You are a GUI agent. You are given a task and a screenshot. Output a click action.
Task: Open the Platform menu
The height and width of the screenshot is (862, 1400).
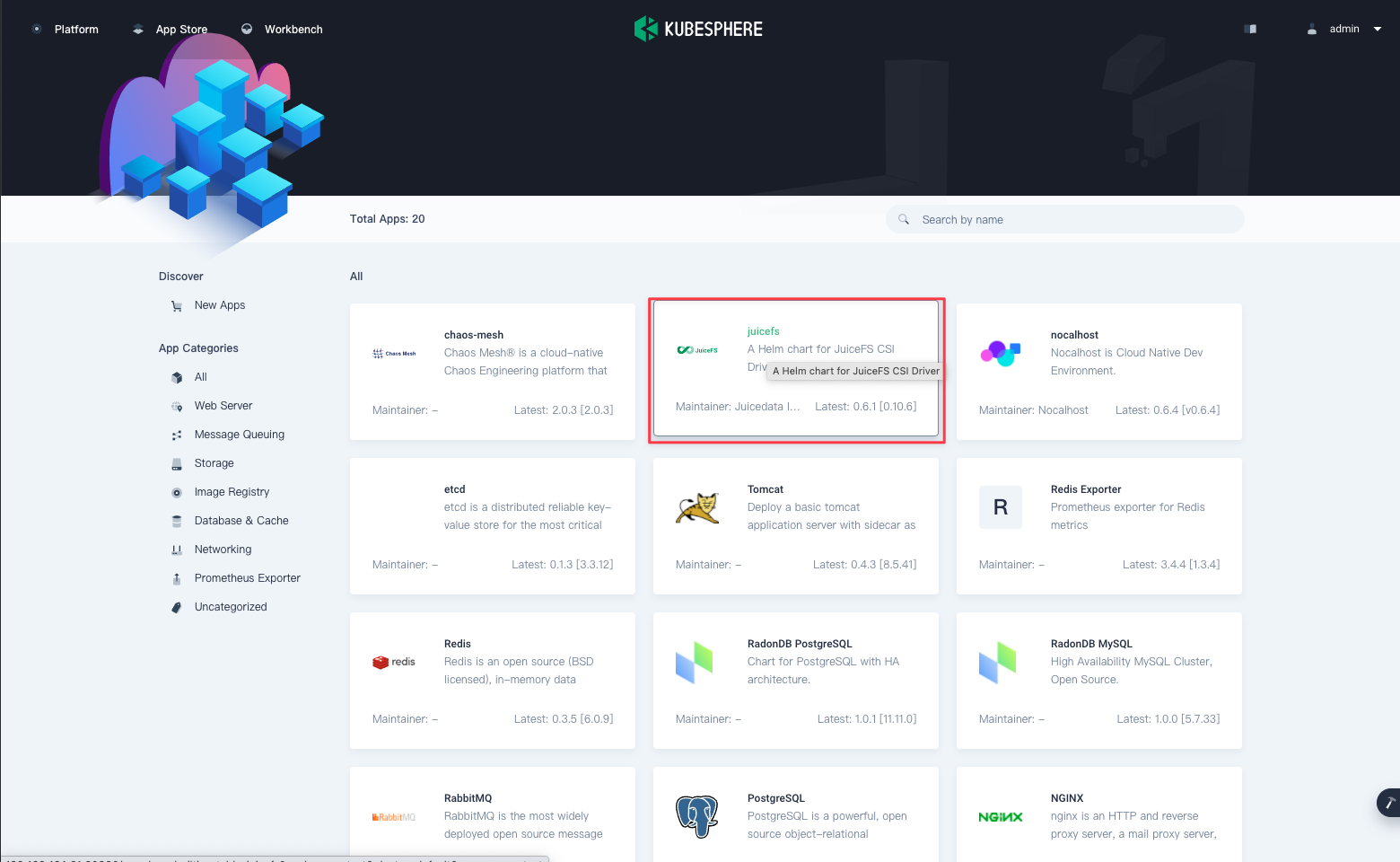click(x=66, y=29)
